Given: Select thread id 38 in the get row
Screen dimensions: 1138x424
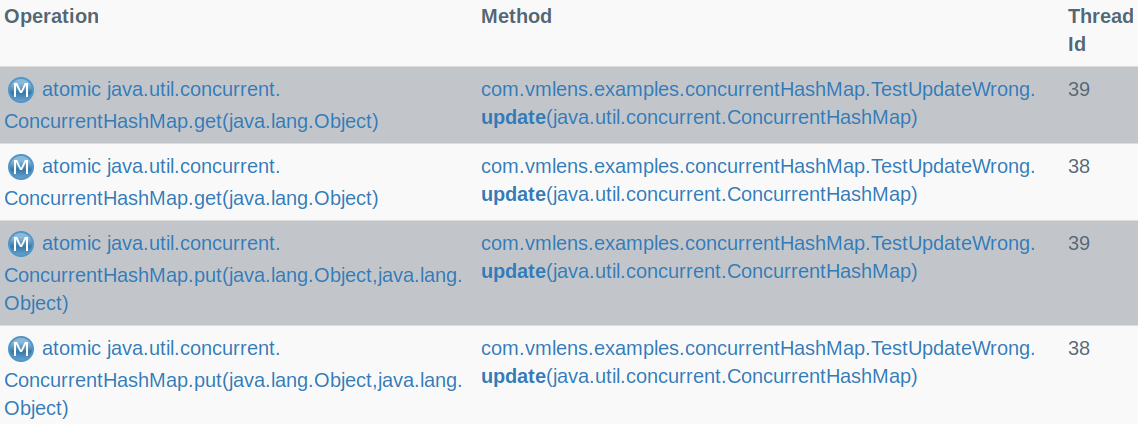Looking at the screenshot, I should [1078, 166].
